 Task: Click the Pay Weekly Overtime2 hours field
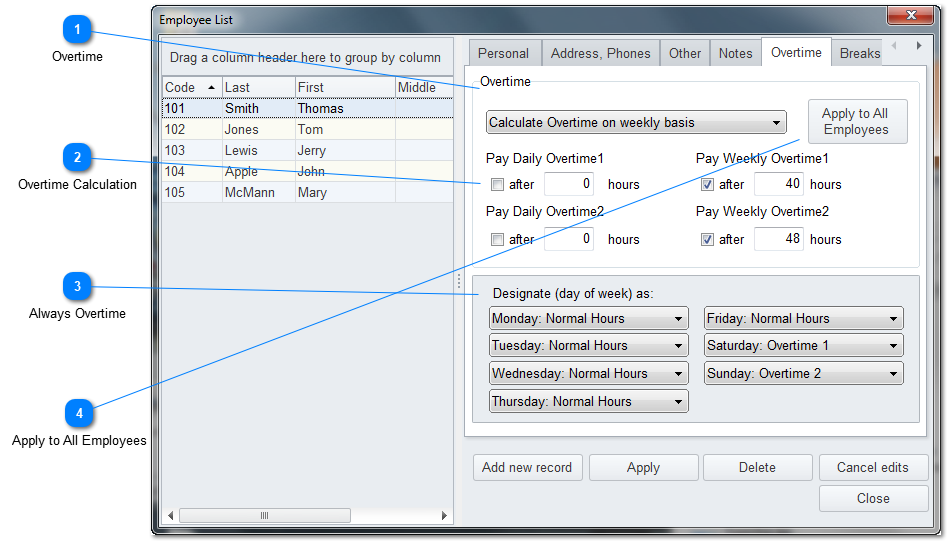pyautogui.click(x=778, y=240)
